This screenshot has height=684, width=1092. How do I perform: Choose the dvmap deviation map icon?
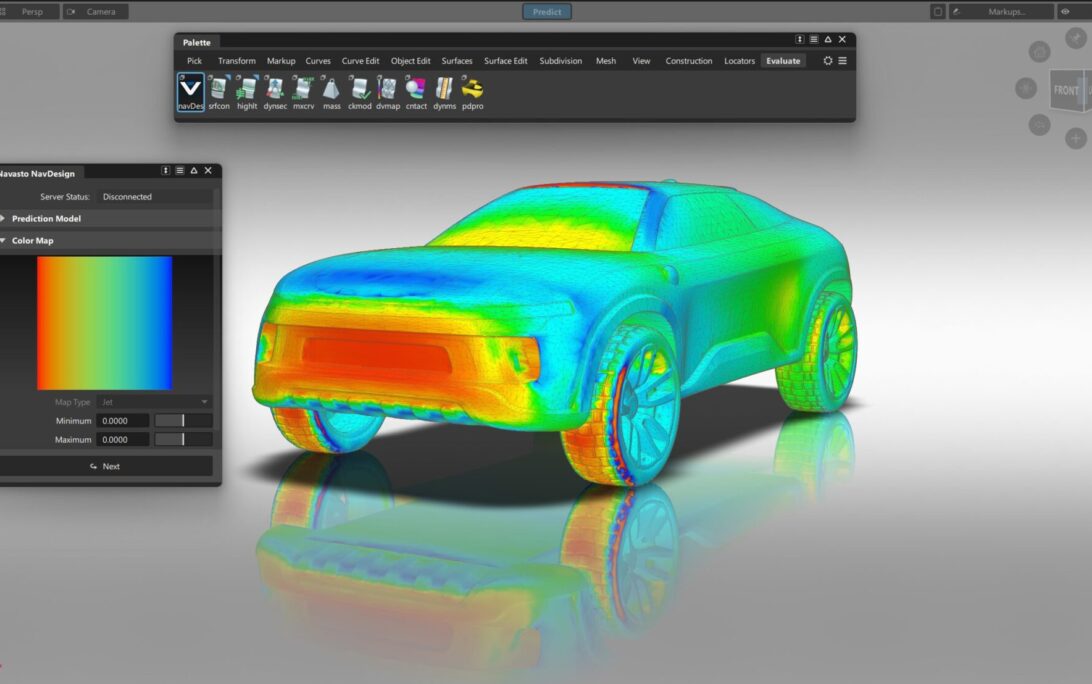388,89
